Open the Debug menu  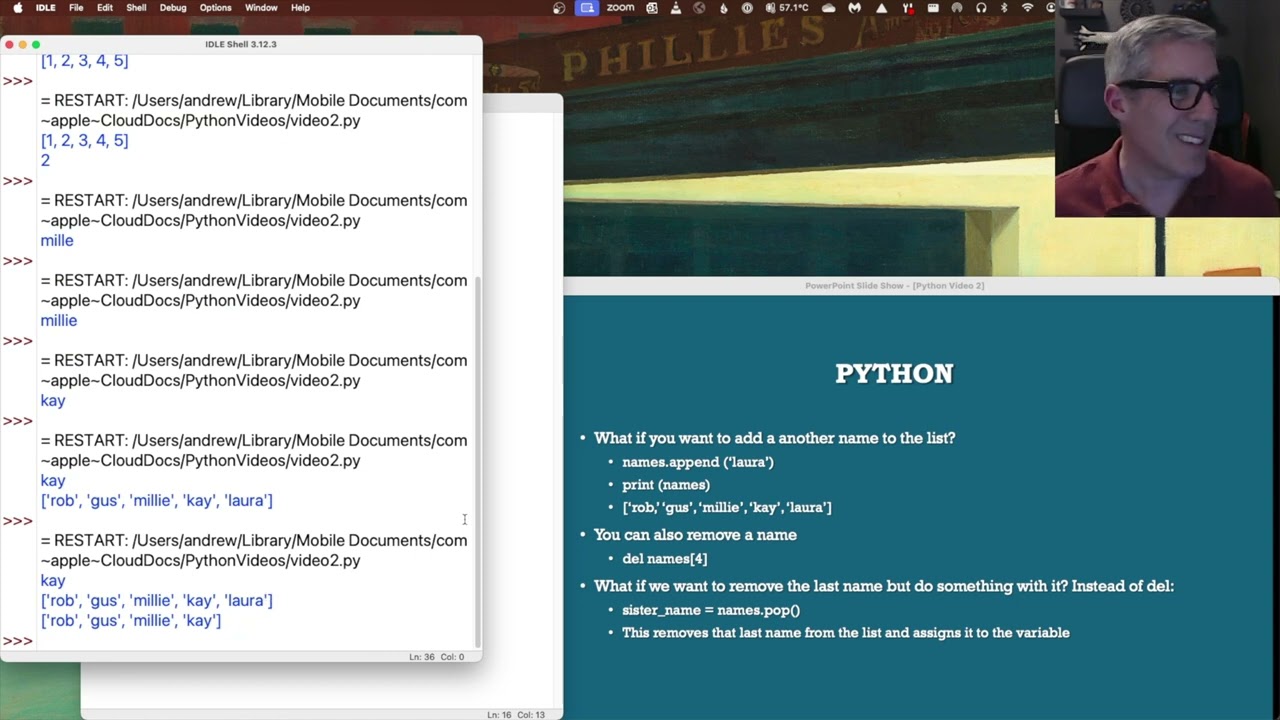(173, 7)
